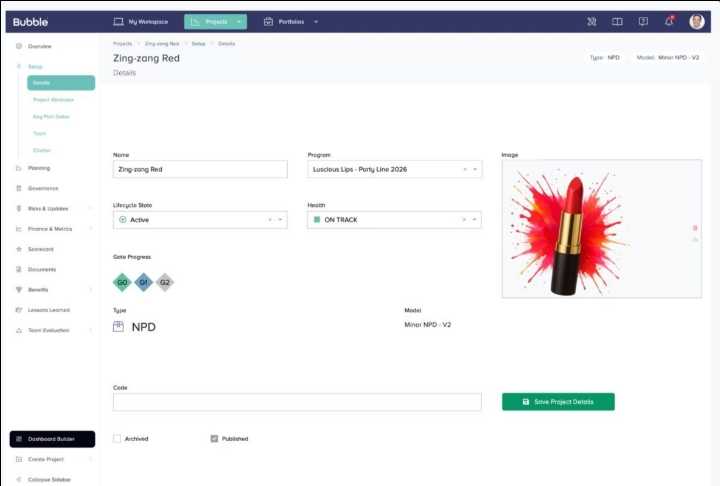This screenshot has height=486, width=720.
Task: Click Create Project in the sidebar
Action: point(46,459)
